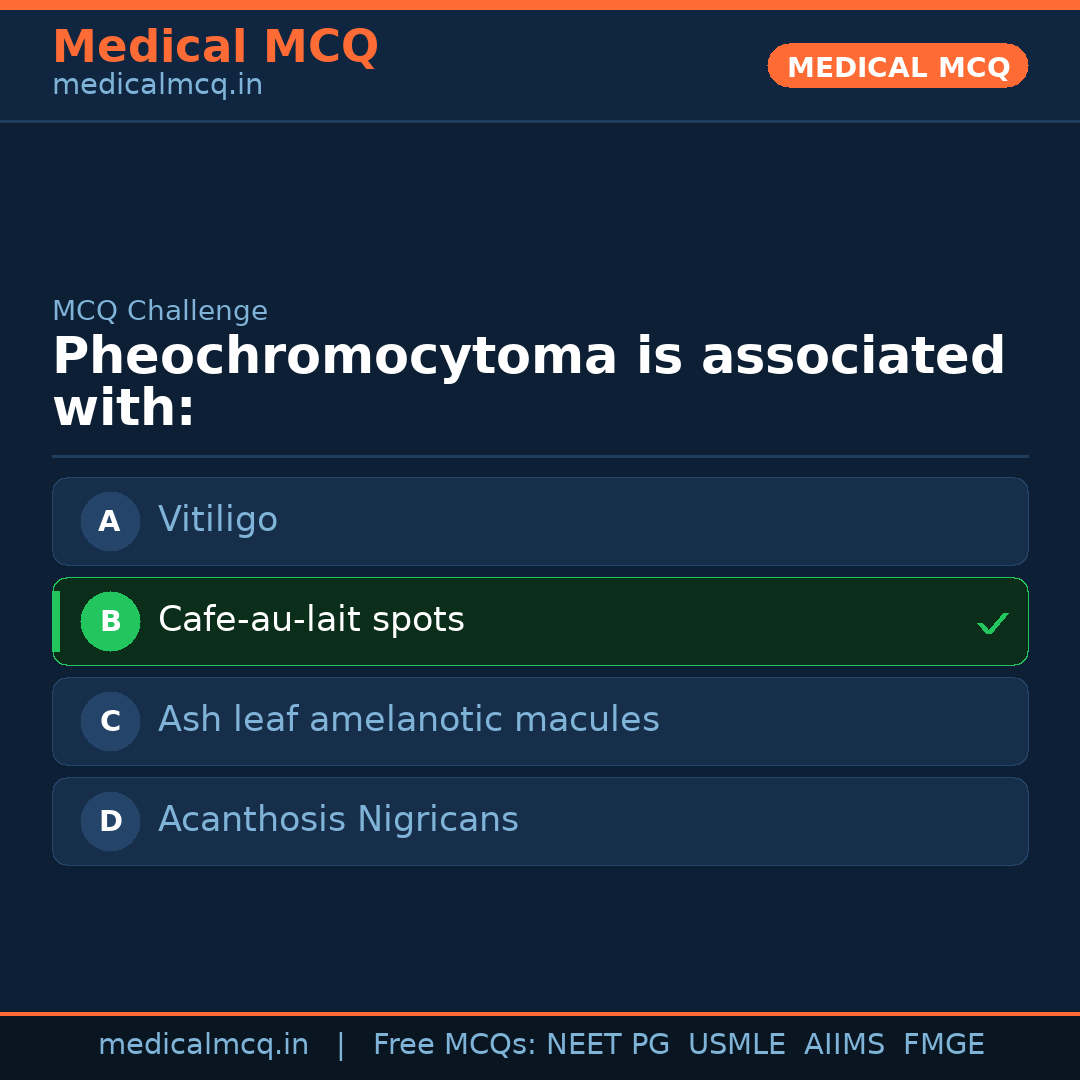This screenshot has height=1080, width=1080.
Task: Click the green checkmark on option B
Action: (992, 623)
